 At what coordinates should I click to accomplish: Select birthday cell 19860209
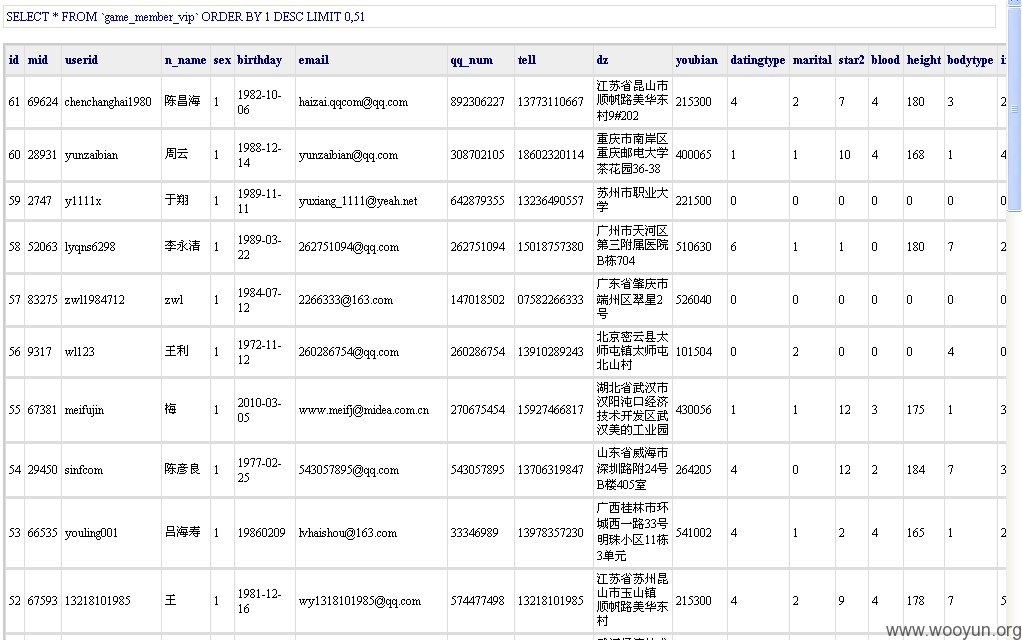click(x=261, y=533)
